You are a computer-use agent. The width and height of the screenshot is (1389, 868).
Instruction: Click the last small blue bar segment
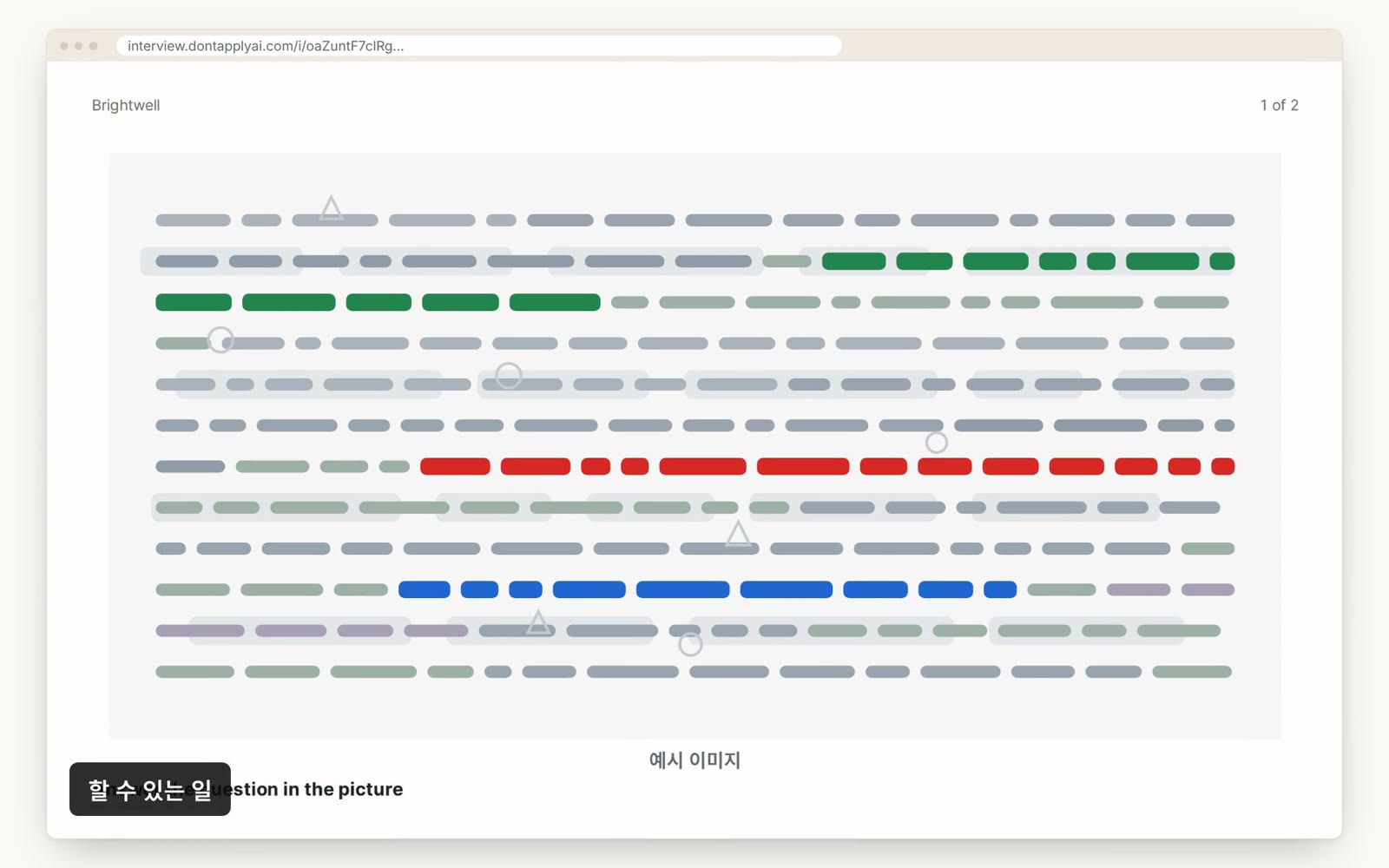[x=1000, y=589]
